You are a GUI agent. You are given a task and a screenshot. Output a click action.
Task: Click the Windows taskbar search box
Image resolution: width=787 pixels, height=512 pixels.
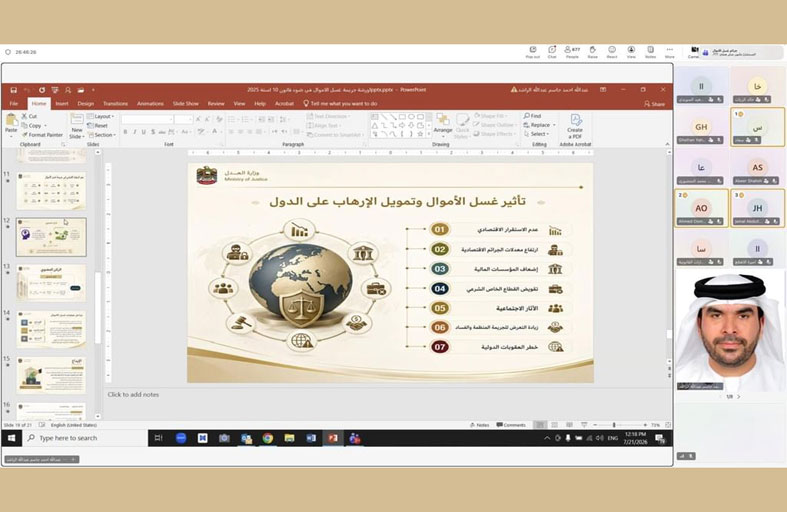[84, 438]
